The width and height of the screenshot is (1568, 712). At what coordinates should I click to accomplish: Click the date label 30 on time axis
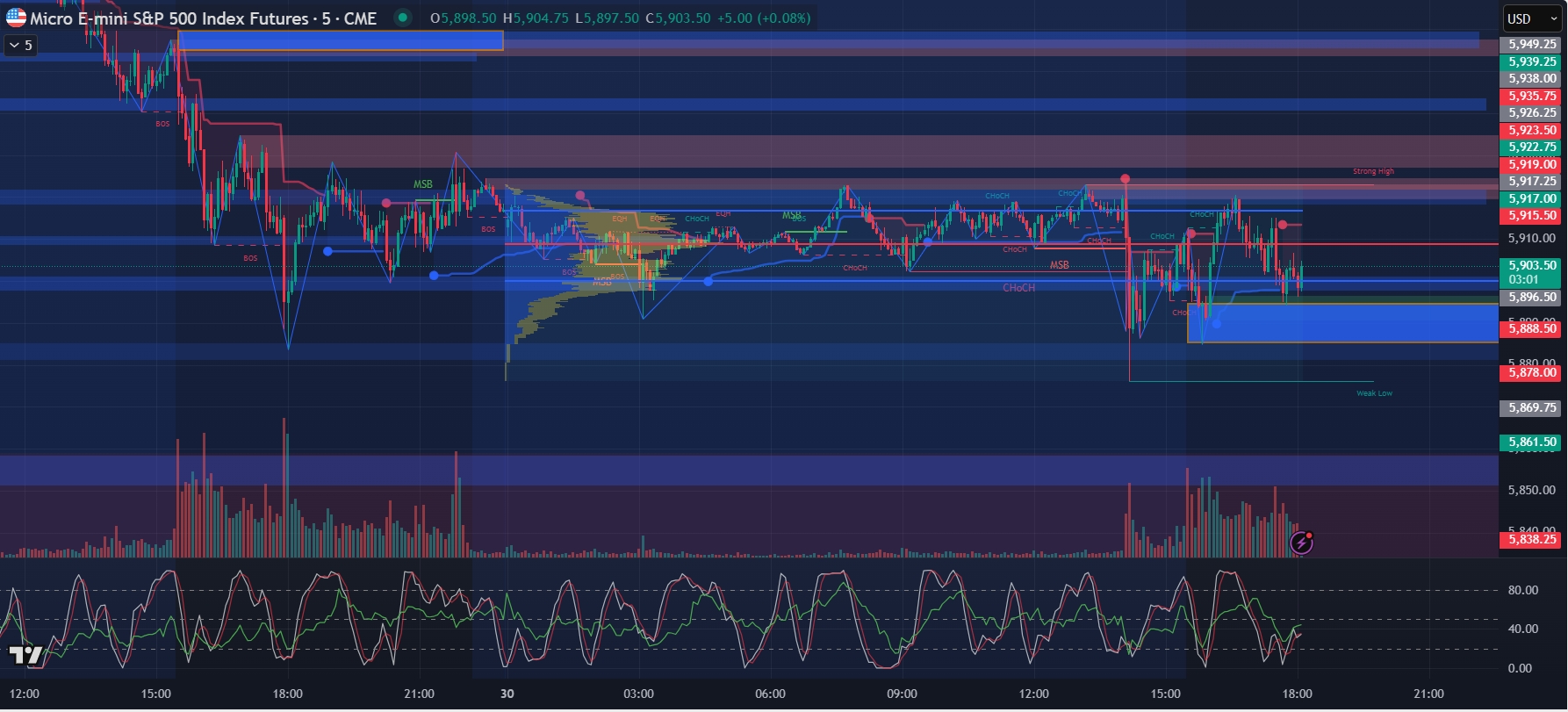pyautogui.click(x=507, y=694)
